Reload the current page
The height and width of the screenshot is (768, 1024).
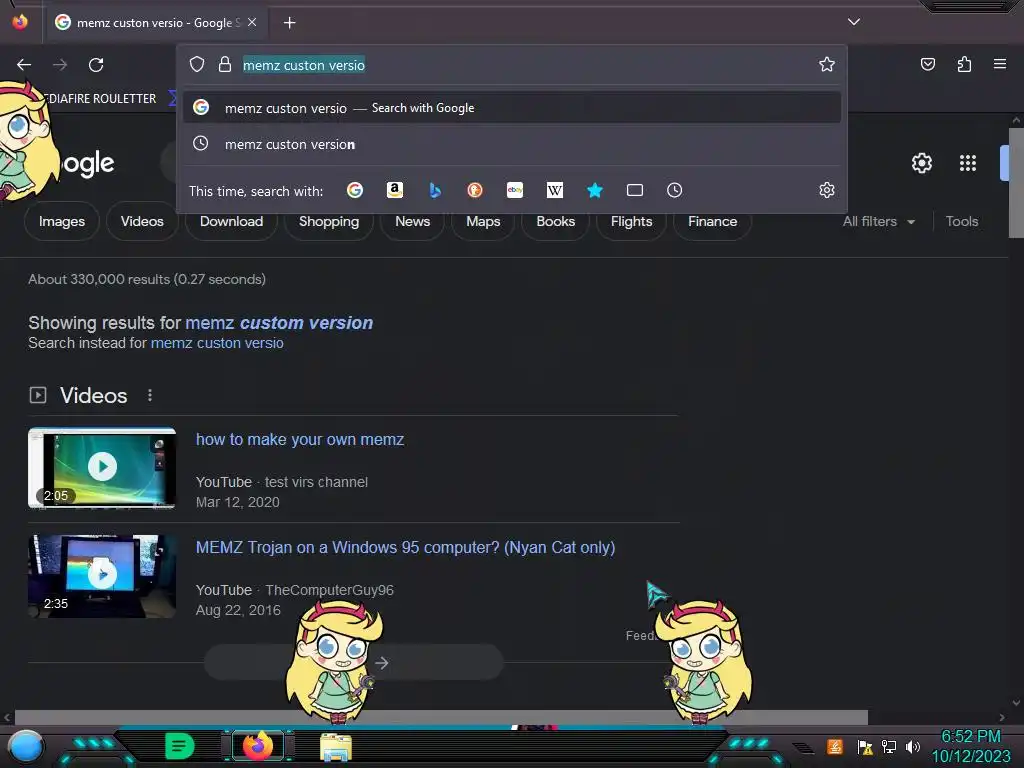96,65
